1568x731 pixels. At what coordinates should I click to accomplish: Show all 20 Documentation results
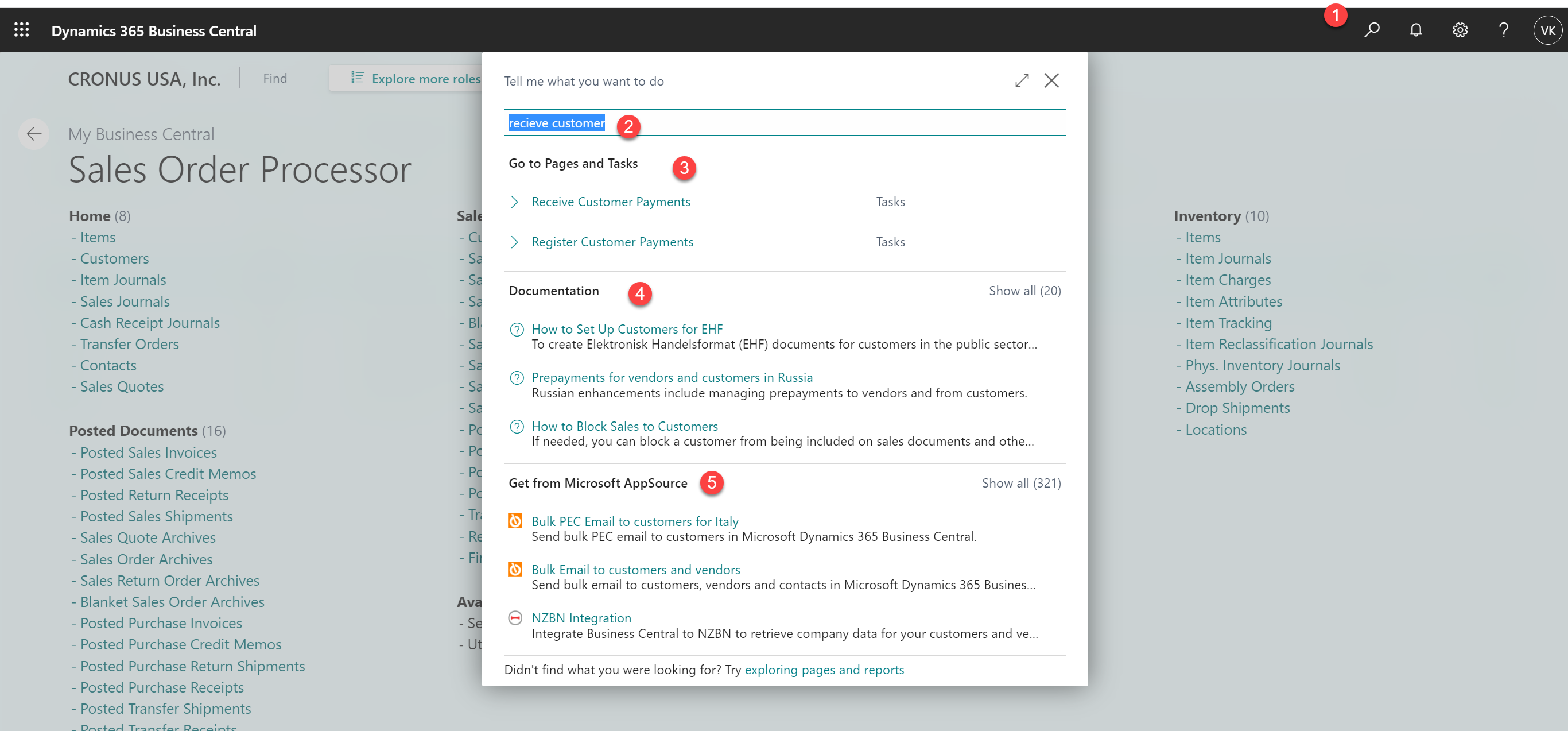pyautogui.click(x=1024, y=291)
